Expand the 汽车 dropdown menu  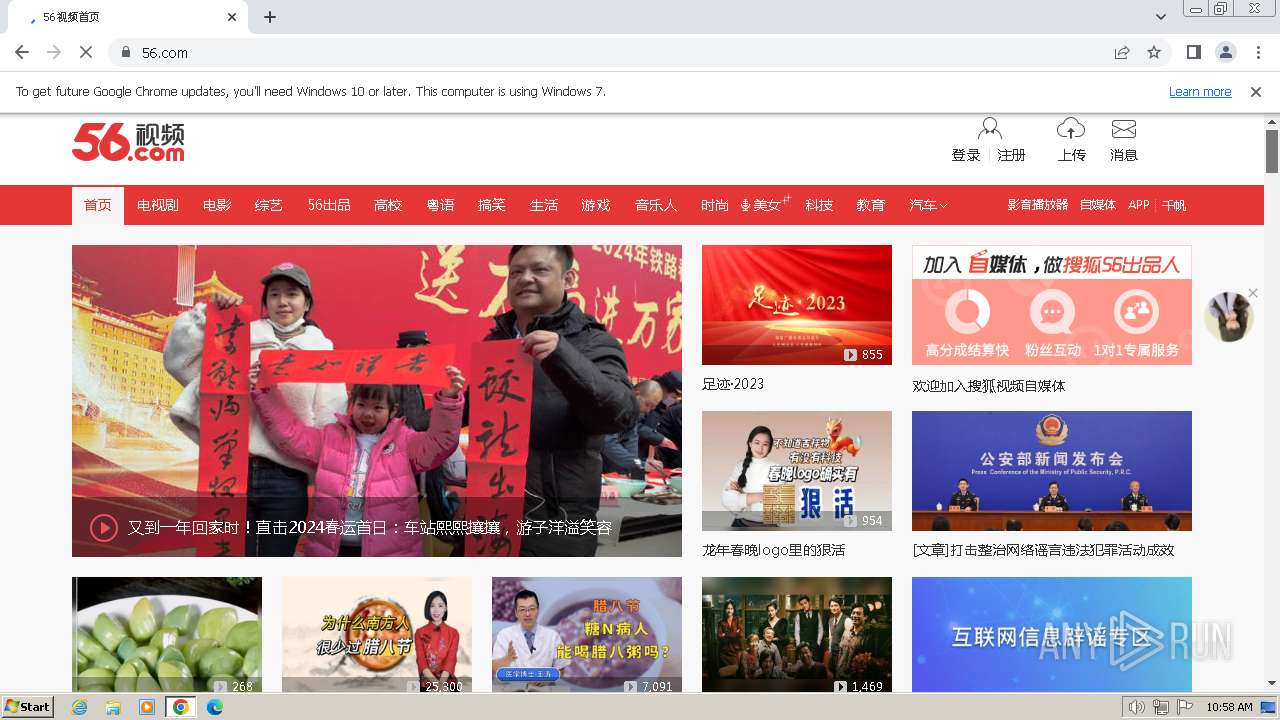point(928,205)
